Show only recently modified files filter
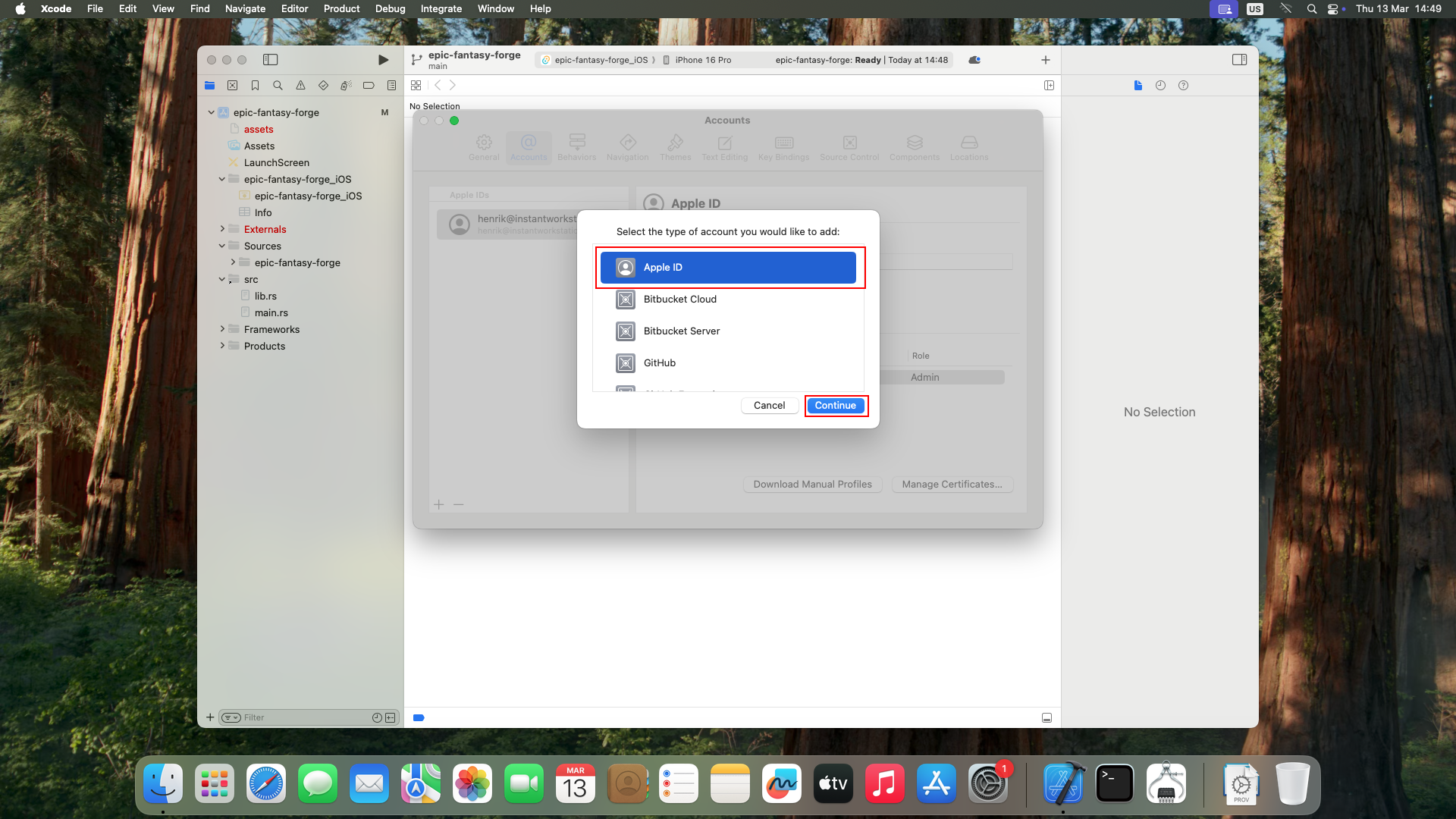This screenshot has width=1456, height=819. coord(377,717)
